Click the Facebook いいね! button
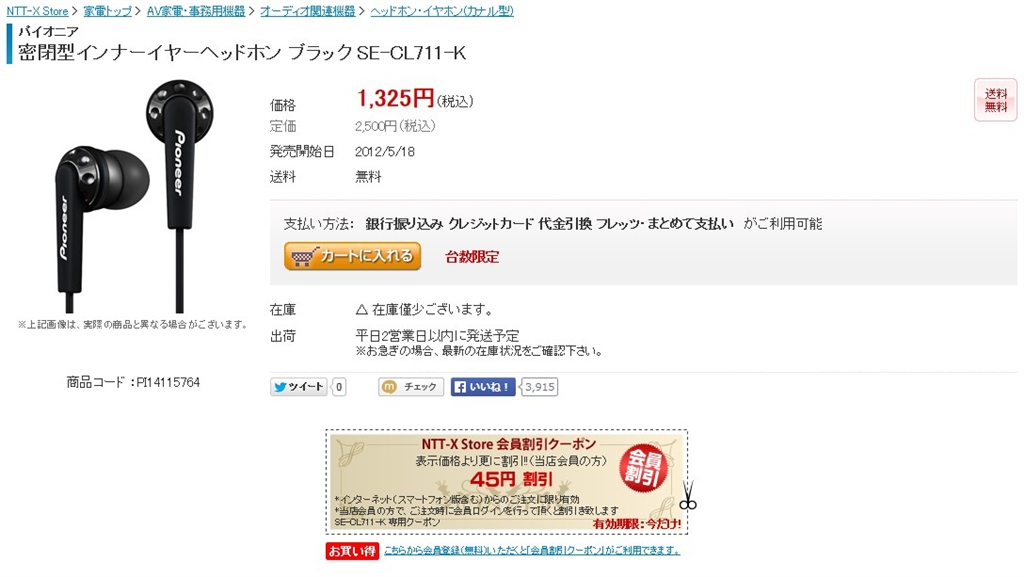 (x=483, y=387)
